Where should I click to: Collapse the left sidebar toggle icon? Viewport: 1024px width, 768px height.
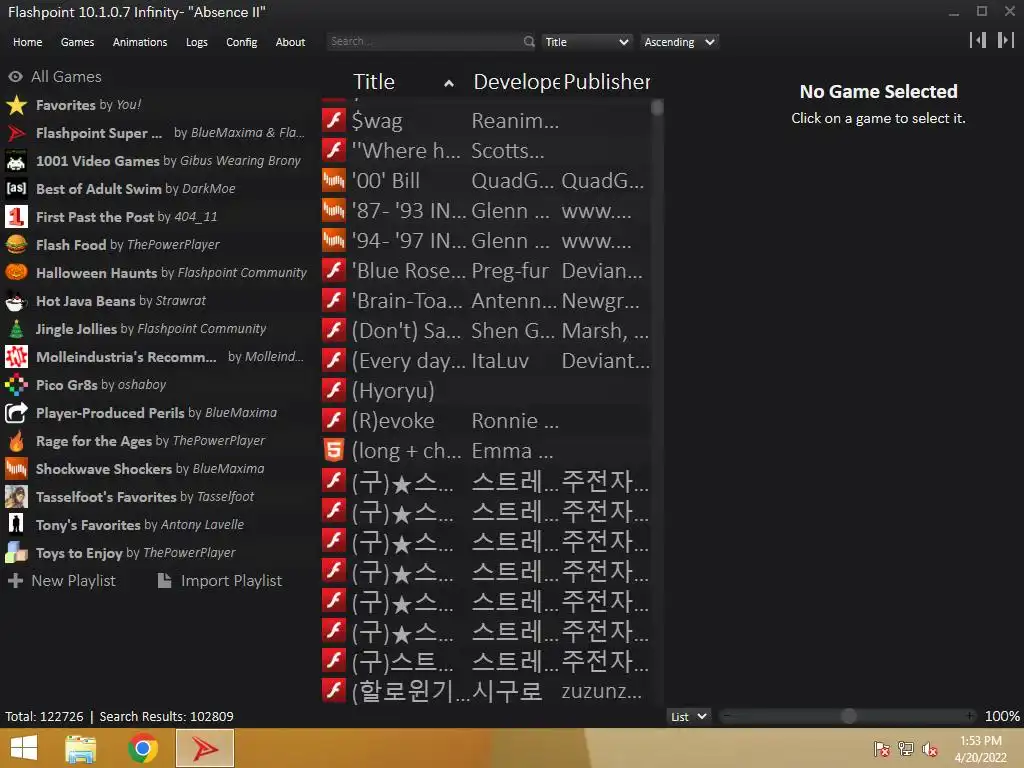[x=978, y=40]
